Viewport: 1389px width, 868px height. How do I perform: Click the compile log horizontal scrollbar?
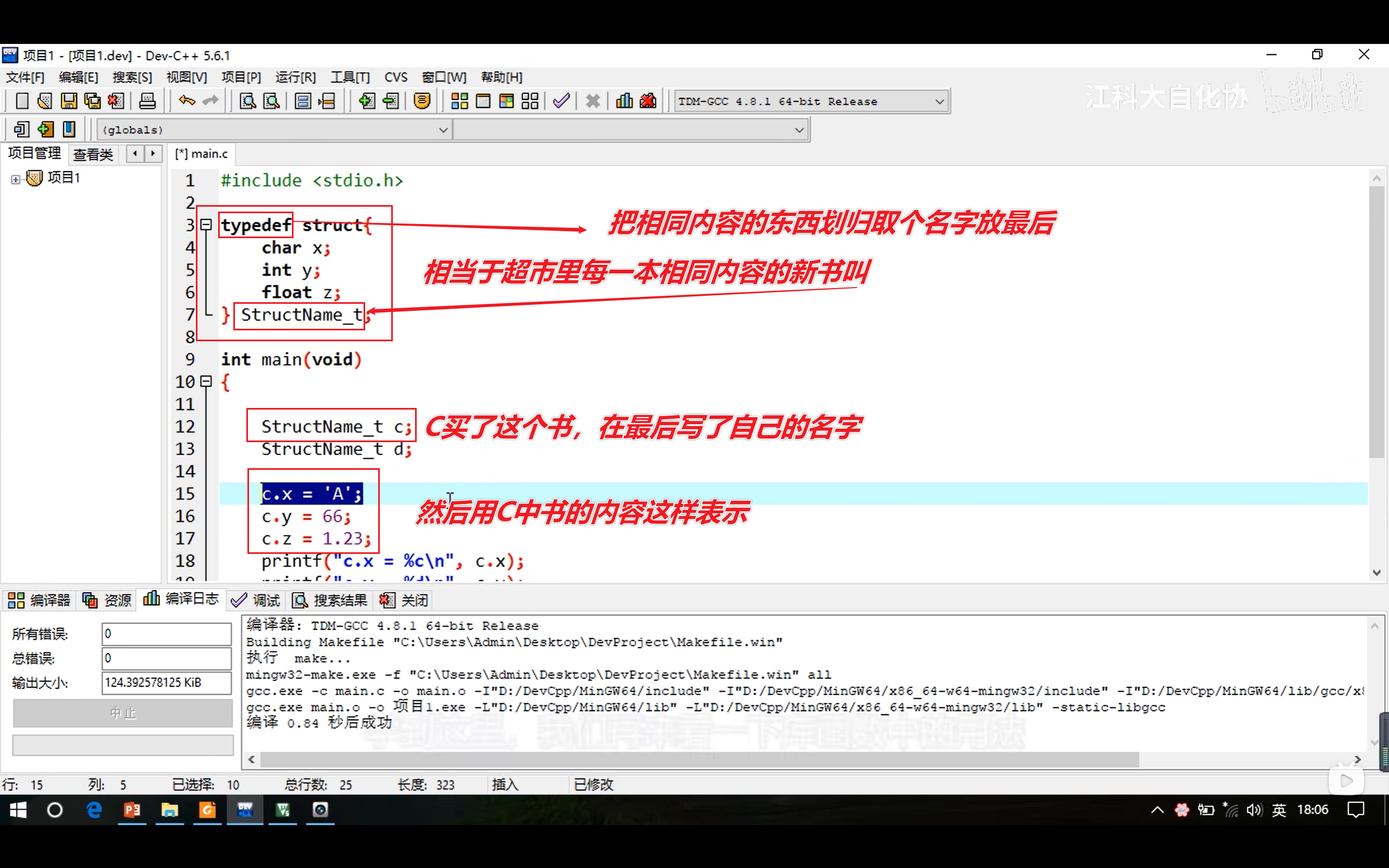tap(698, 759)
